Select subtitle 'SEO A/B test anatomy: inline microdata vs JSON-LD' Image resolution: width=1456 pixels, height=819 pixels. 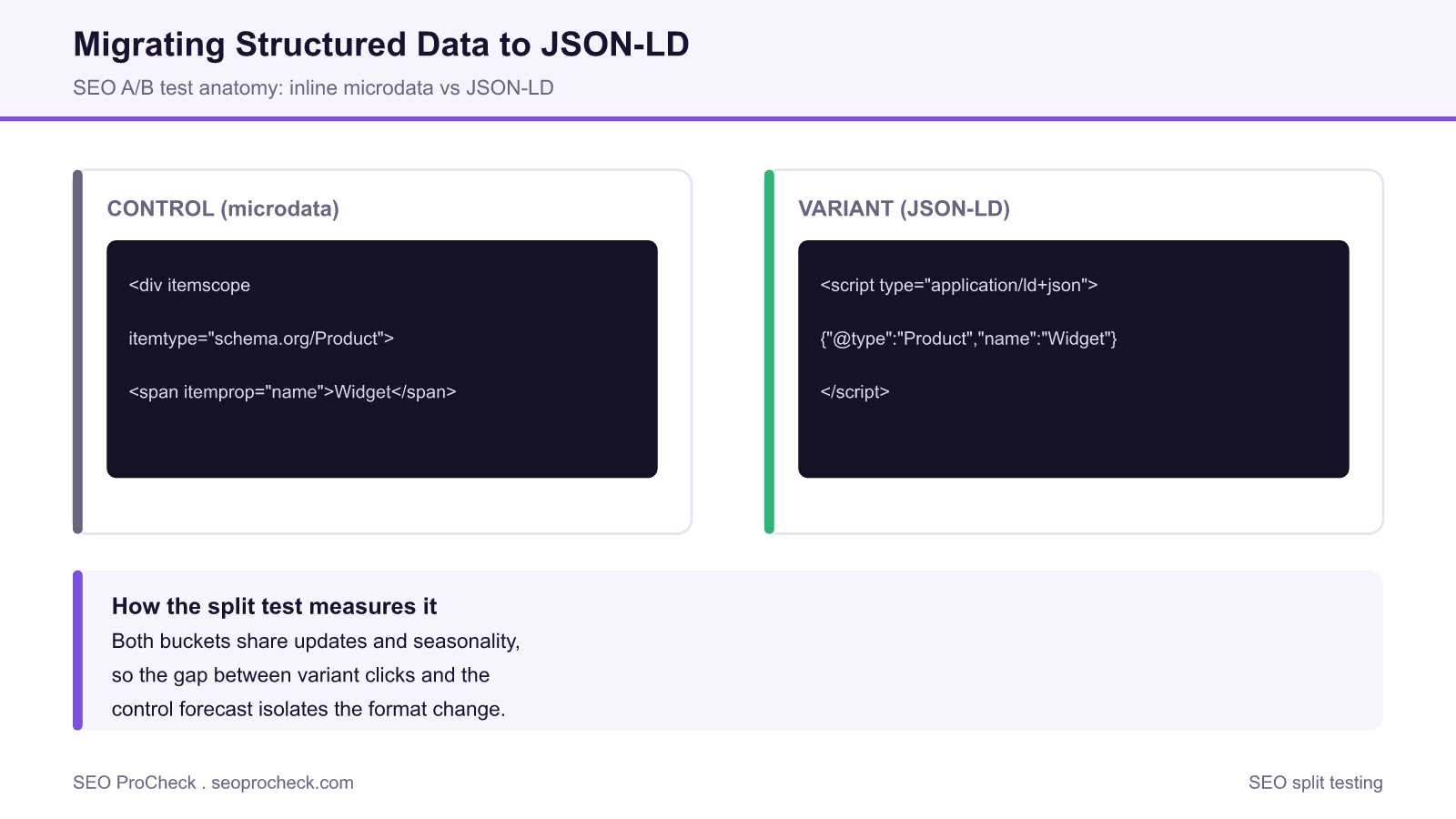(x=313, y=88)
